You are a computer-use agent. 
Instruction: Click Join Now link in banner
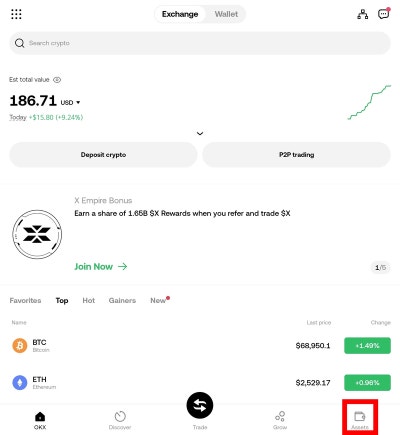[x=101, y=267]
